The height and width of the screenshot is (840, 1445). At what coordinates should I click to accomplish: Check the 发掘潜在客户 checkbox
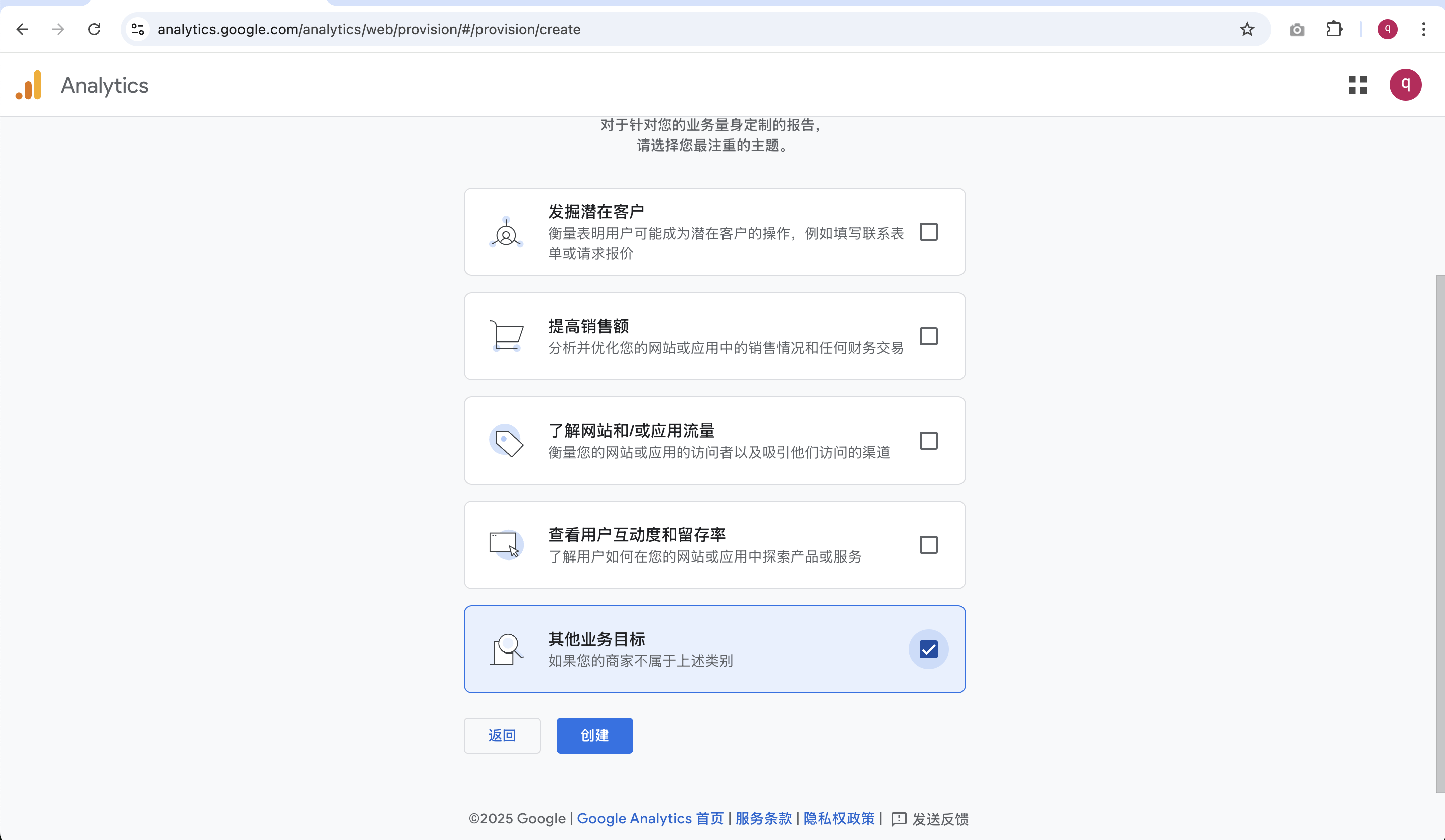928,232
